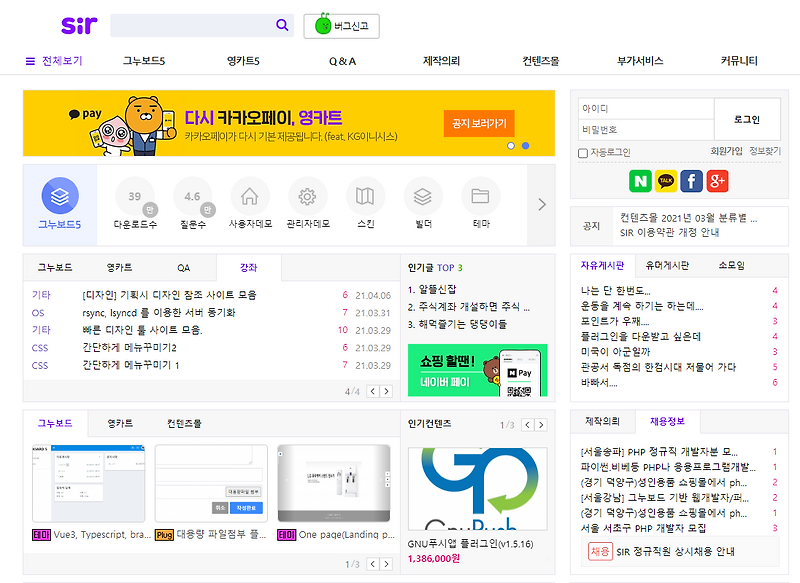Click the 빌더 (builder) layers icon
Viewport: 800px width, 583px height.
[423, 197]
